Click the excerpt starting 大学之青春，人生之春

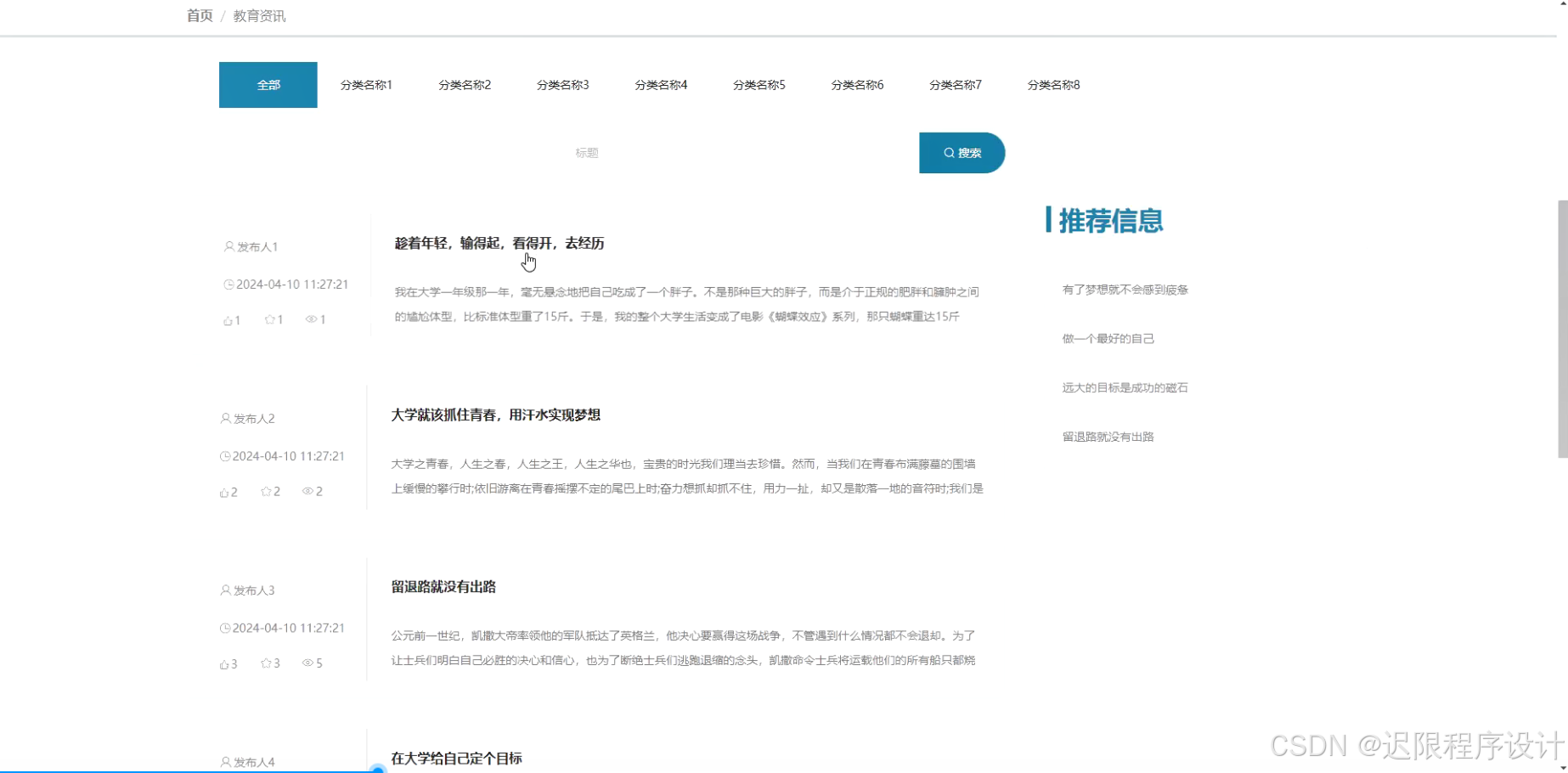pyautogui.click(x=687, y=476)
